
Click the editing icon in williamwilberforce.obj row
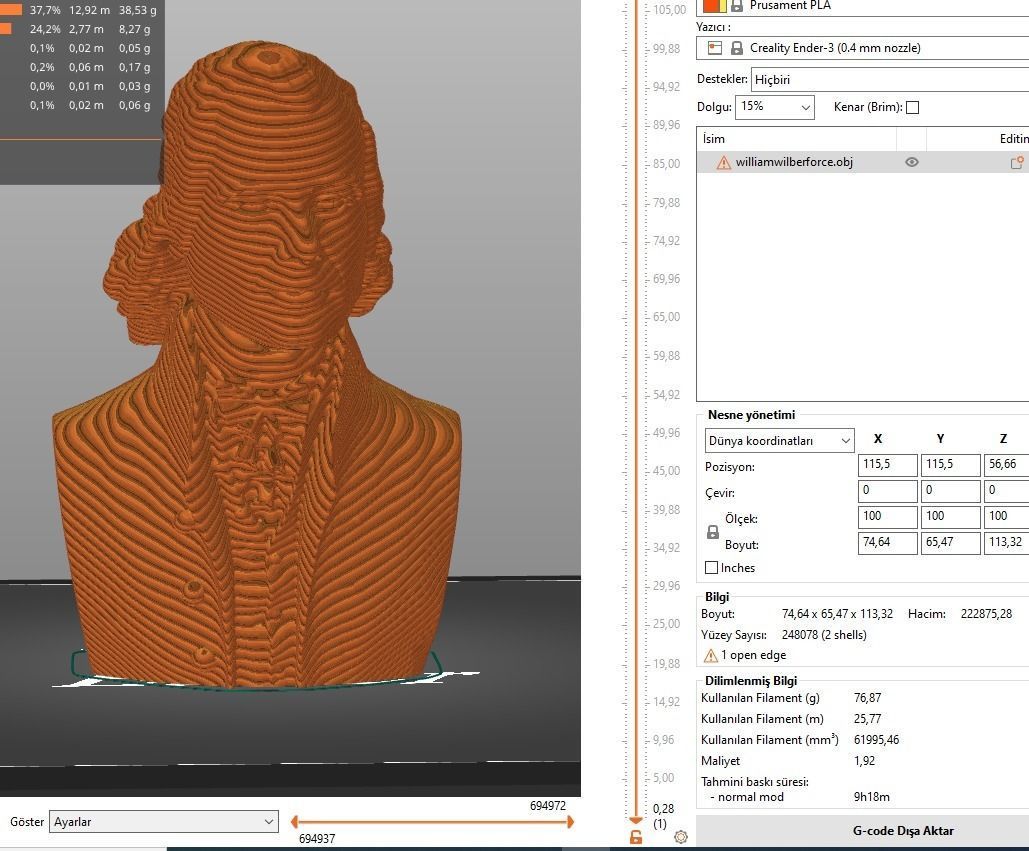[1017, 163]
